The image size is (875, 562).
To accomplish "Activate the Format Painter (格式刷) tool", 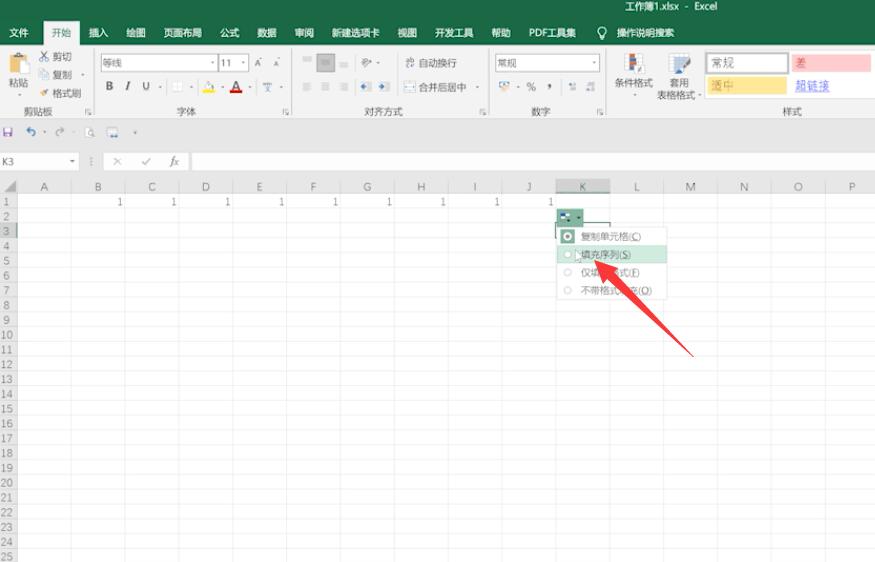I will pos(44,93).
